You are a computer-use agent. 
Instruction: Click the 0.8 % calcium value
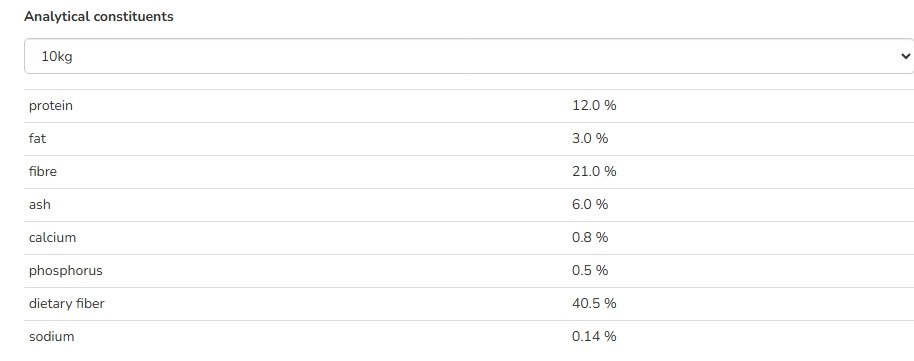point(590,237)
